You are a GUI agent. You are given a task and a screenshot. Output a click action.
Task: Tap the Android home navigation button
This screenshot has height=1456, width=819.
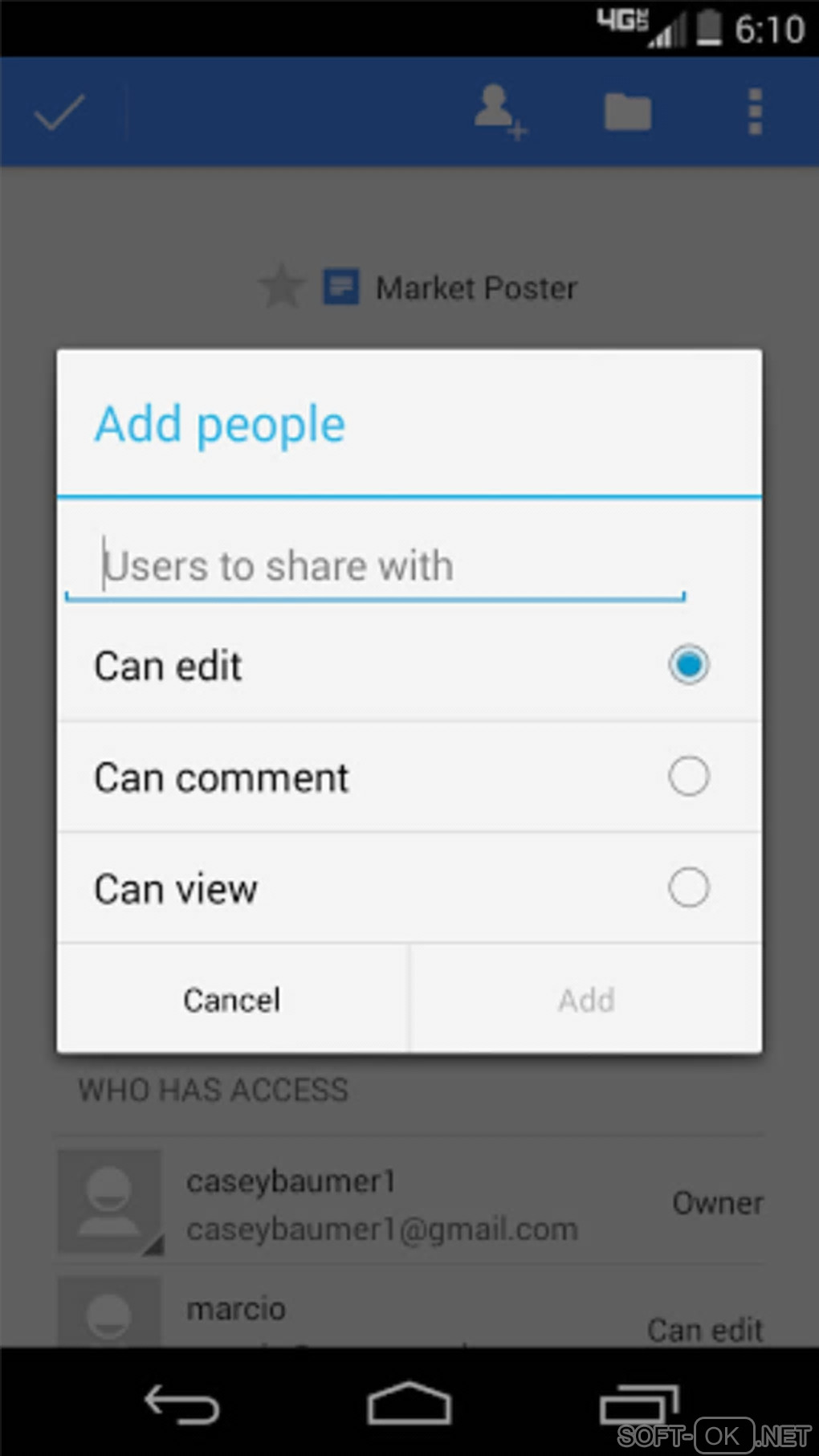pos(409,1403)
